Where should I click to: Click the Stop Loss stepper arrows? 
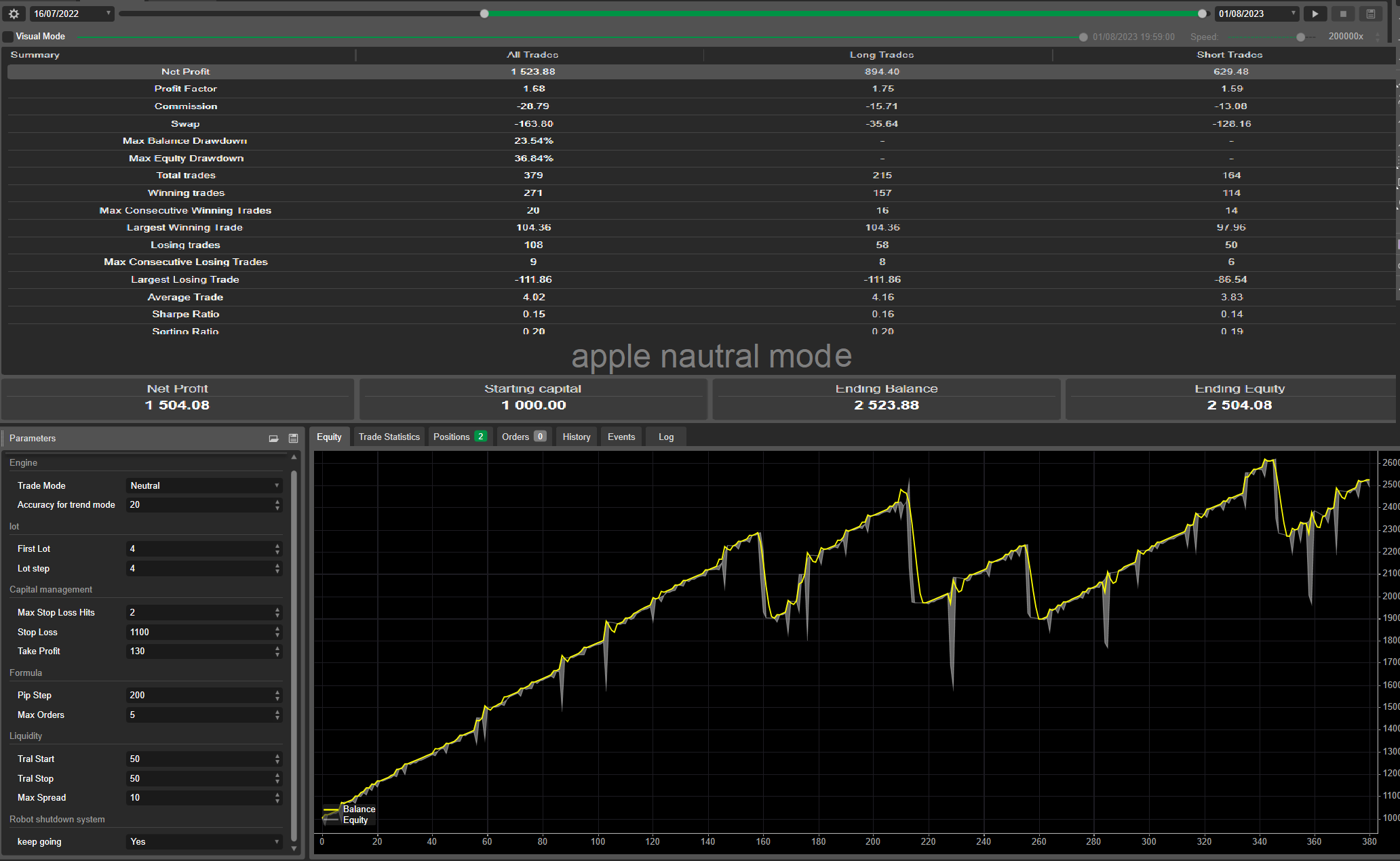pos(277,633)
